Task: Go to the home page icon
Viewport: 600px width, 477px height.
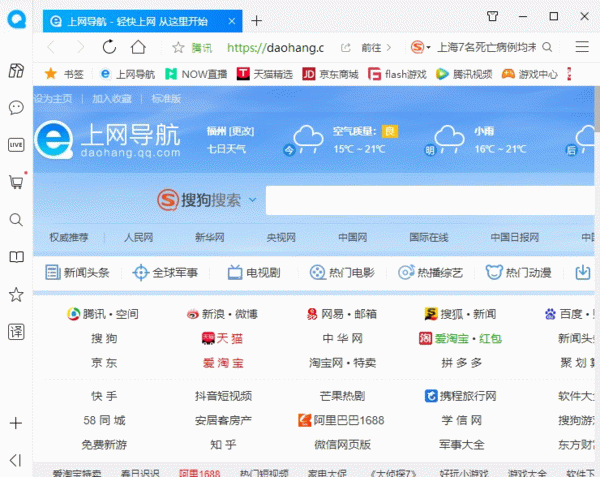Action: pyautogui.click(x=138, y=47)
